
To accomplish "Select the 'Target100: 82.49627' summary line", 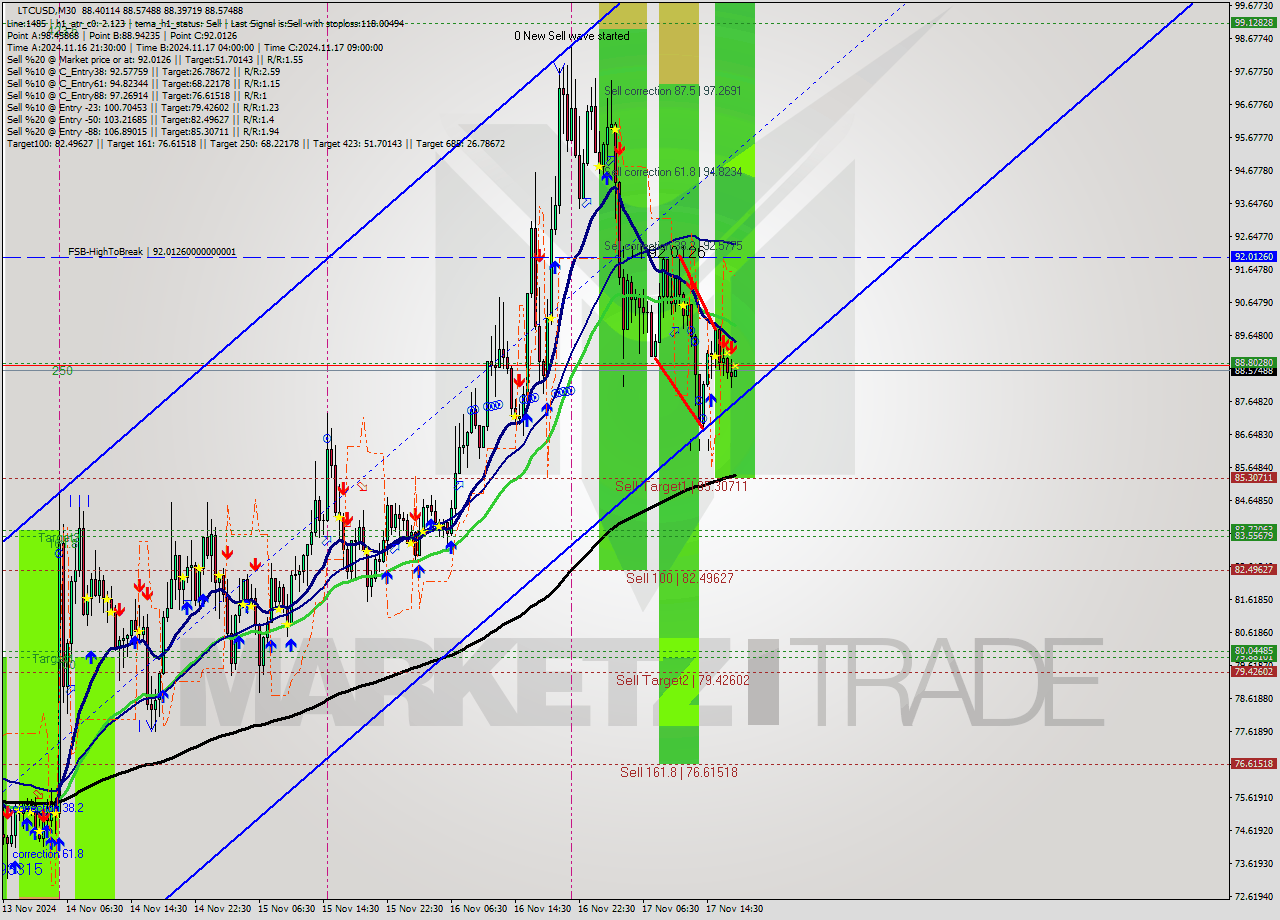I will coord(256,144).
